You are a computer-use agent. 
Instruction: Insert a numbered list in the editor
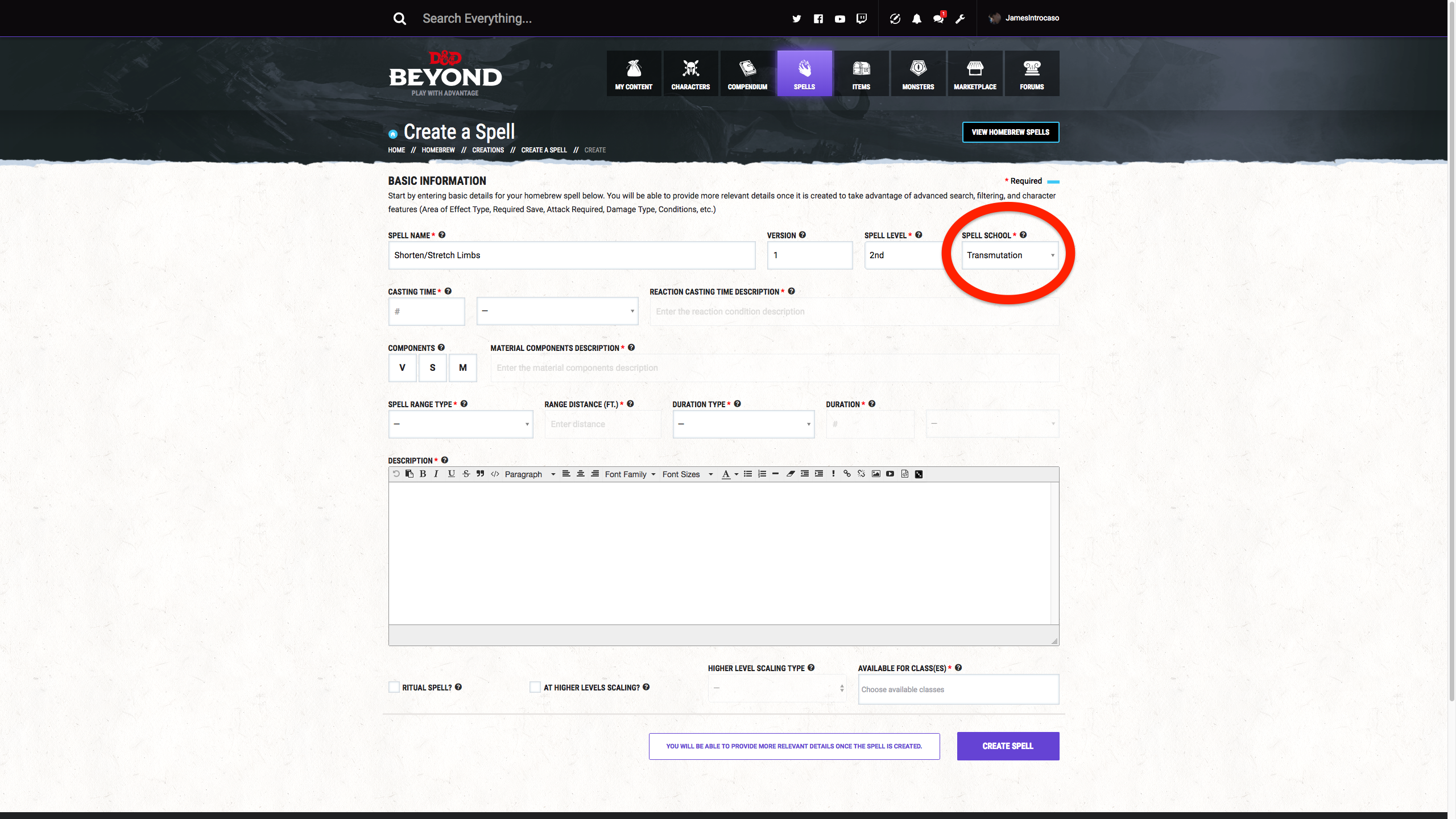point(762,474)
